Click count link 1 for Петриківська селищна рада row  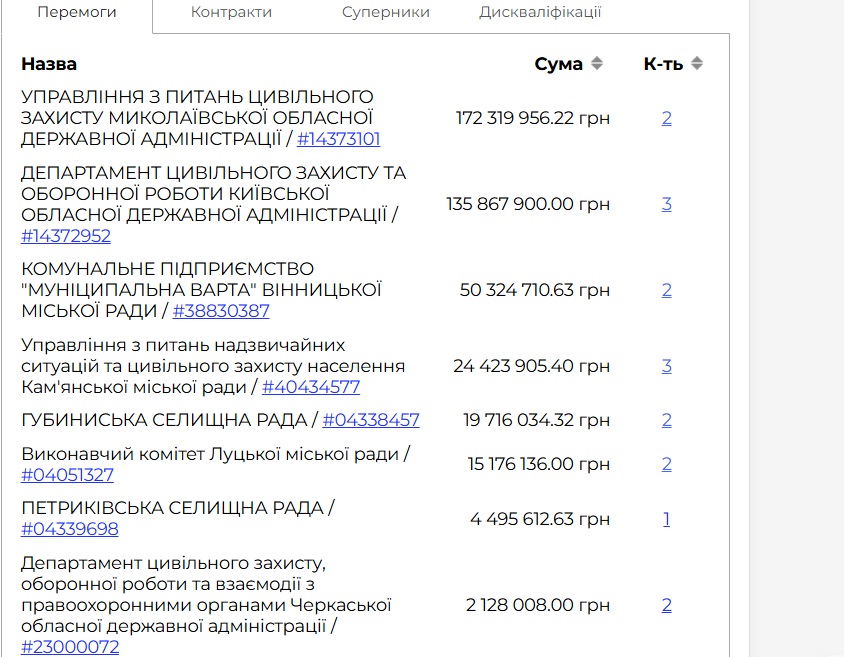667,519
